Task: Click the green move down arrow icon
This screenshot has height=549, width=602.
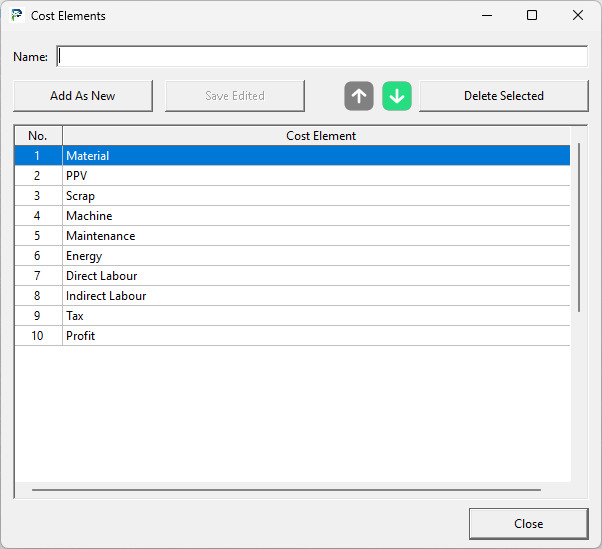Action: pos(397,96)
